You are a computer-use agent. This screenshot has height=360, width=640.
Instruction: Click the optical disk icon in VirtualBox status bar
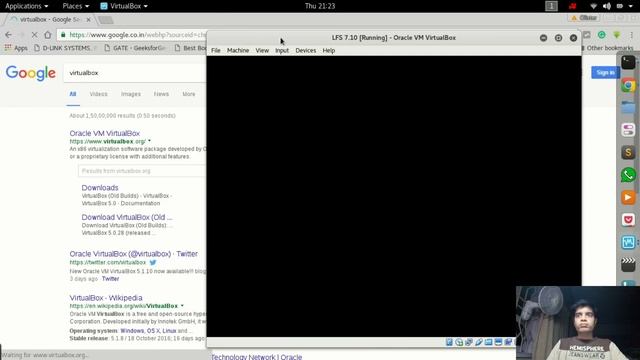pos(459,342)
